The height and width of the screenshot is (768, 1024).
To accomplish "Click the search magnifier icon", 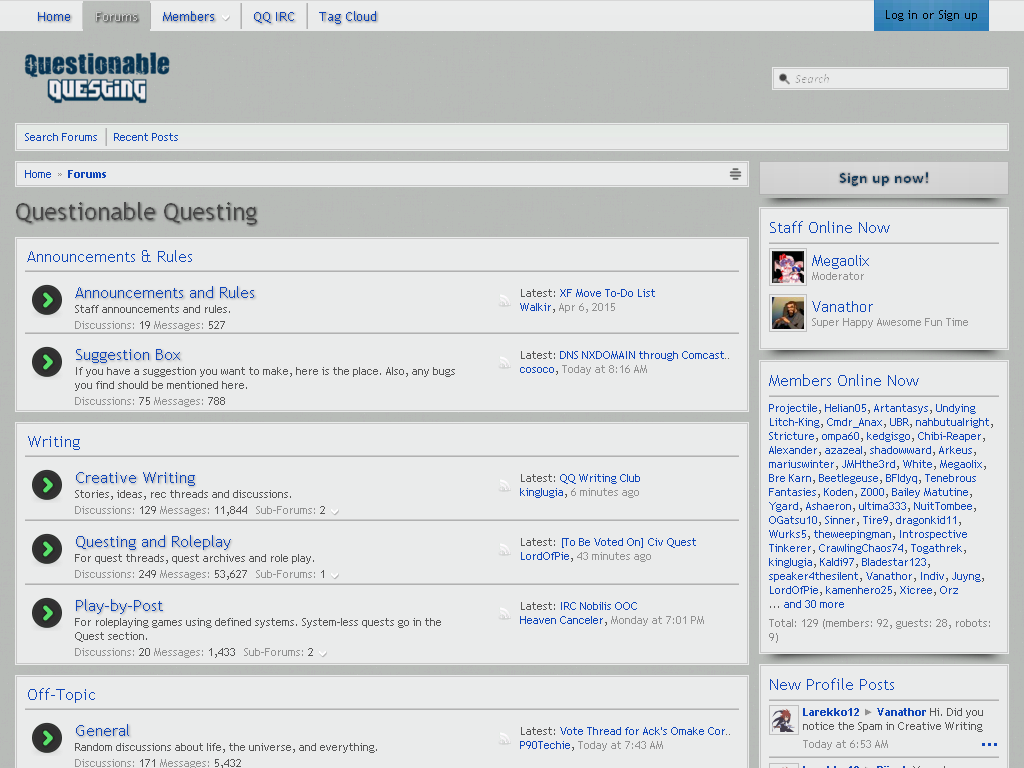I will click(x=784, y=78).
